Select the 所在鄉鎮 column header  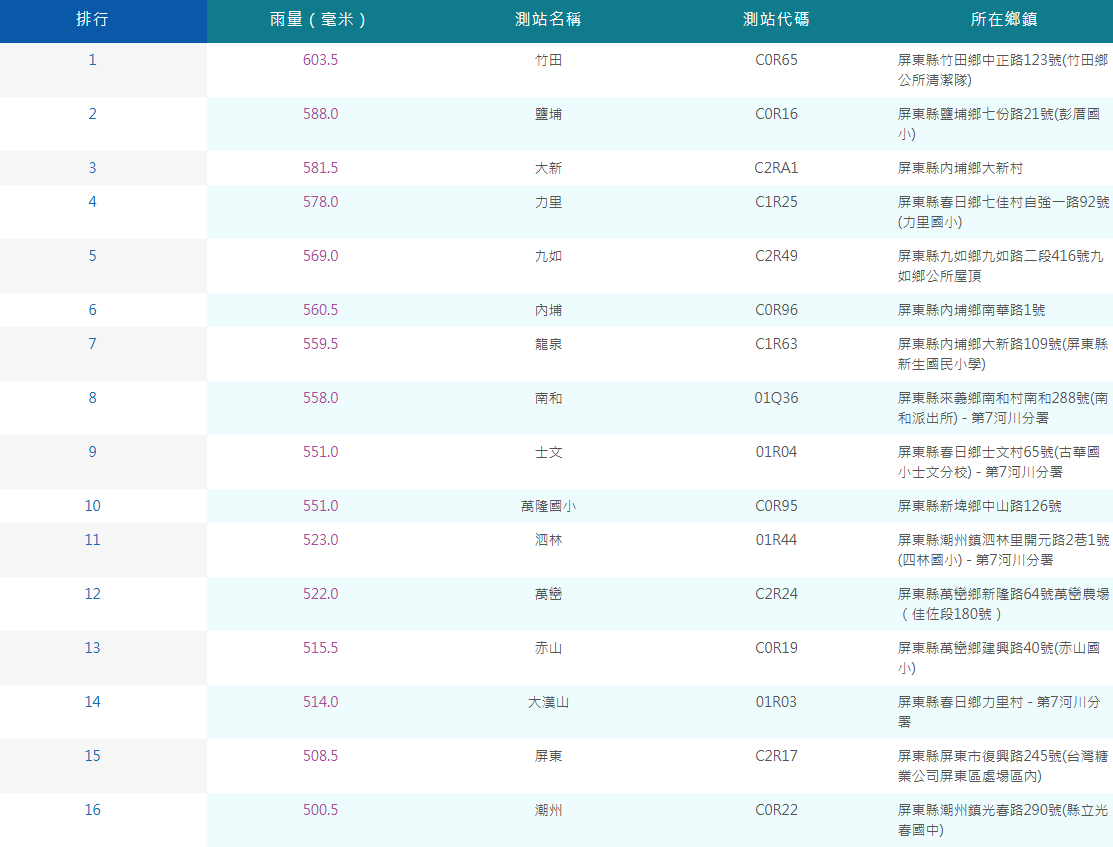1004,19
